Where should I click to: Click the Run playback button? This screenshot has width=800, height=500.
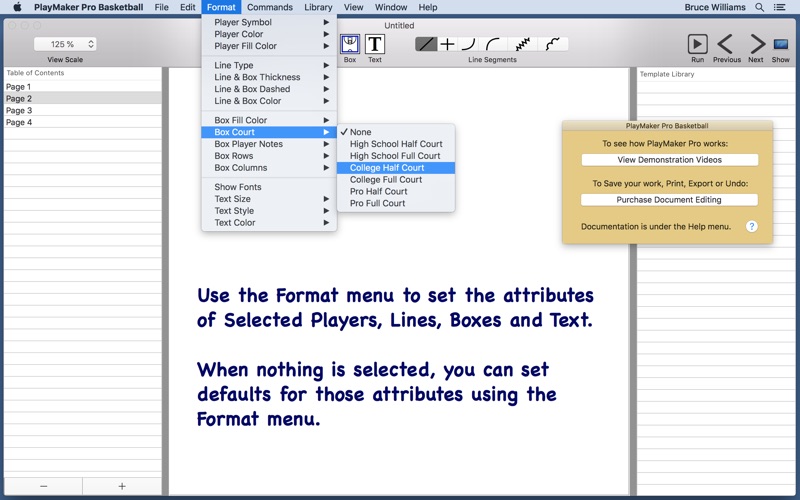tap(697, 44)
